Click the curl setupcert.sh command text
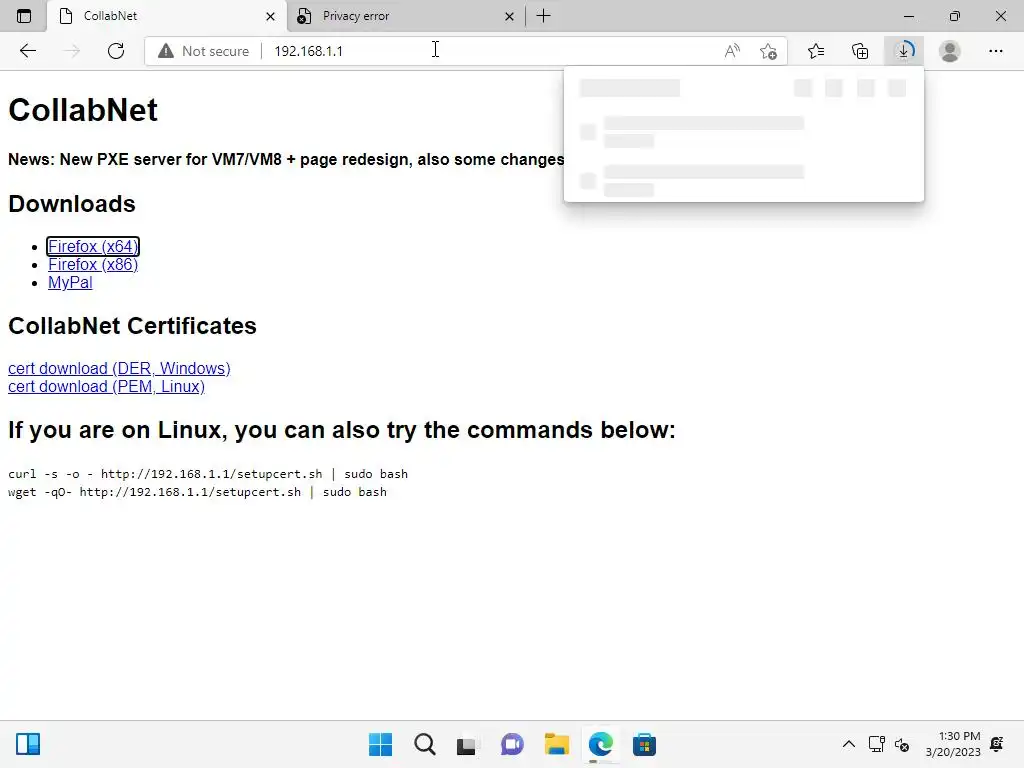This screenshot has height=768, width=1024. pyautogui.click(x=208, y=474)
